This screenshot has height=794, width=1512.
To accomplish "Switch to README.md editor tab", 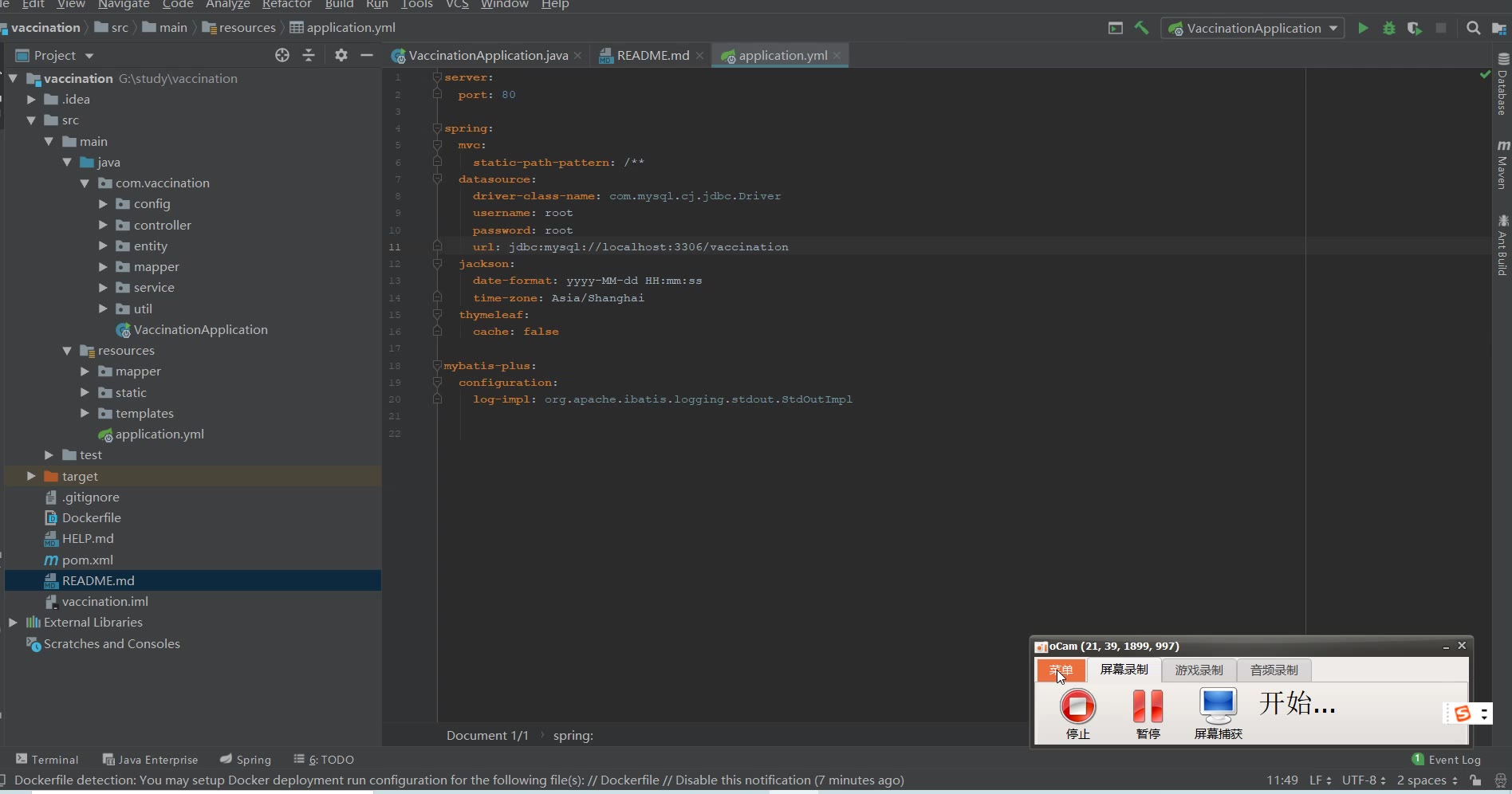I will (x=652, y=56).
